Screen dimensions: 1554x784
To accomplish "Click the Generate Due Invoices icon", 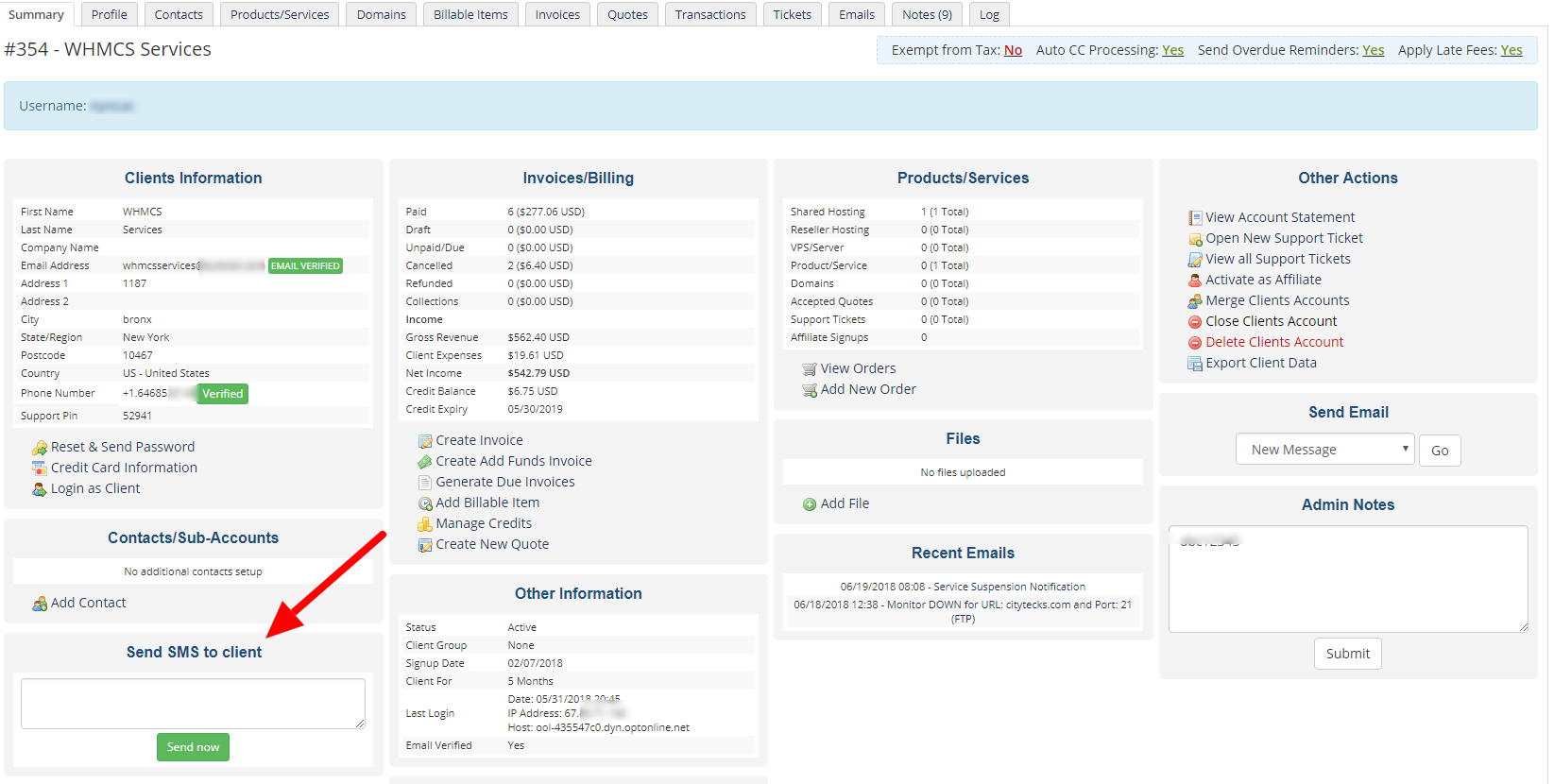I will [x=425, y=483].
